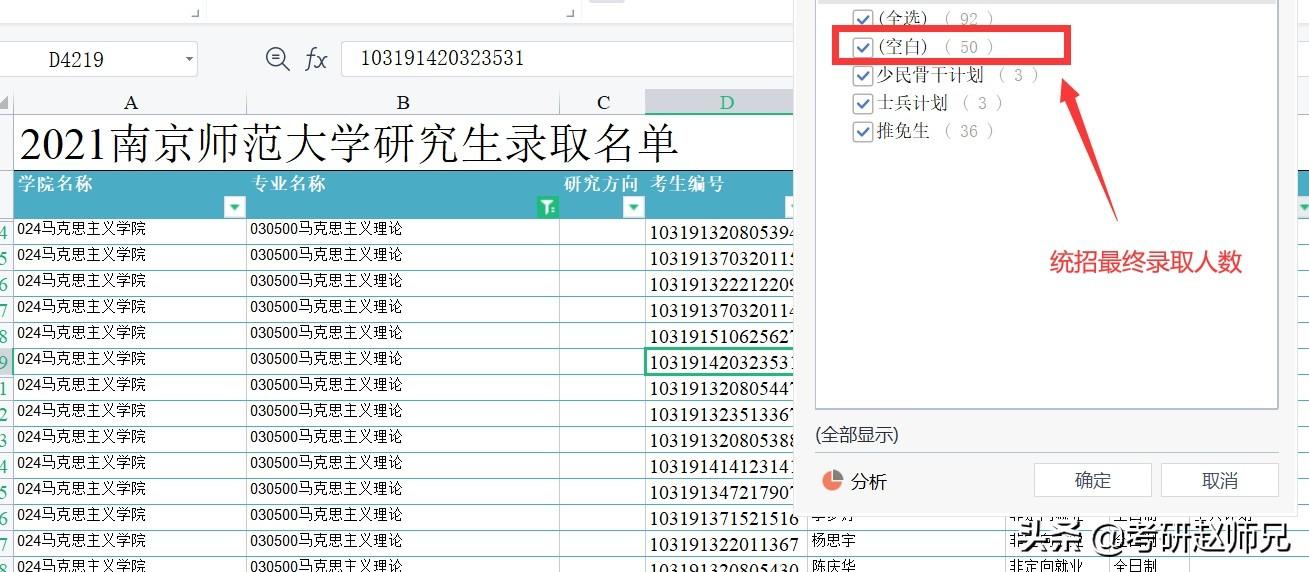The width and height of the screenshot is (1309, 572).
Task: Click the 分析 label in filter panel
Action: point(869,481)
